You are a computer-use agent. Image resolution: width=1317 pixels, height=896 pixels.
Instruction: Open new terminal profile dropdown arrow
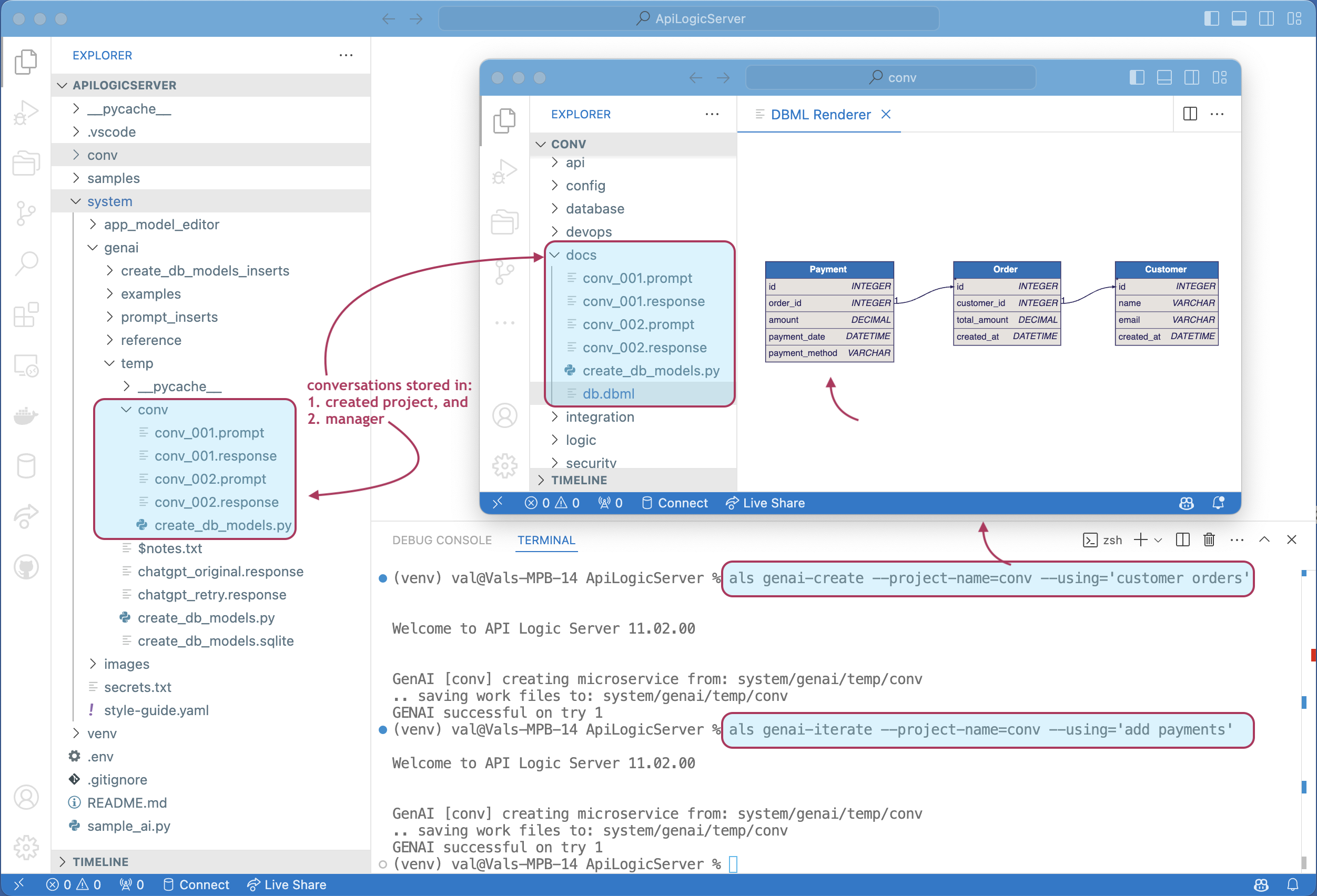[1158, 539]
